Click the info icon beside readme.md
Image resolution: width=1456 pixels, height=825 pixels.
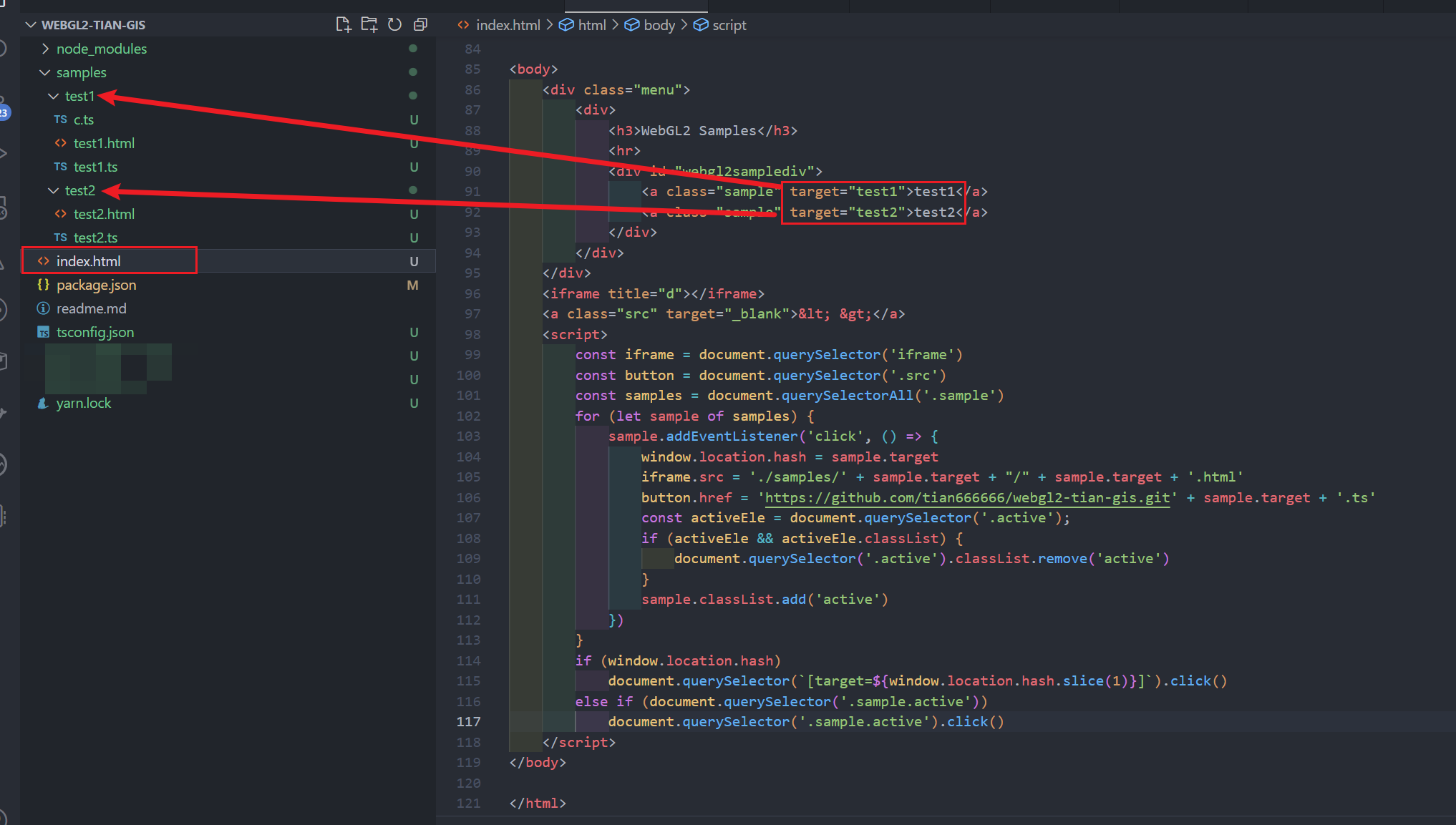point(44,308)
